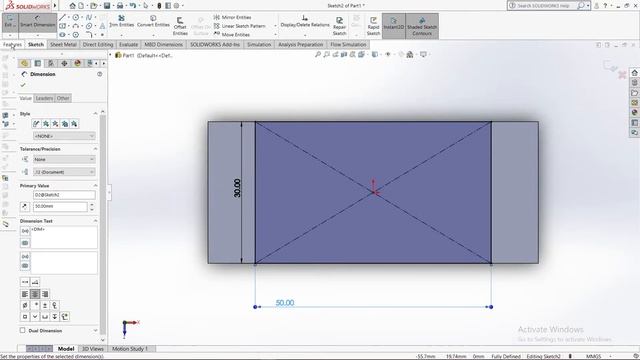
Task: Open Display/Delete Relations tool
Action: click(x=305, y=21)
